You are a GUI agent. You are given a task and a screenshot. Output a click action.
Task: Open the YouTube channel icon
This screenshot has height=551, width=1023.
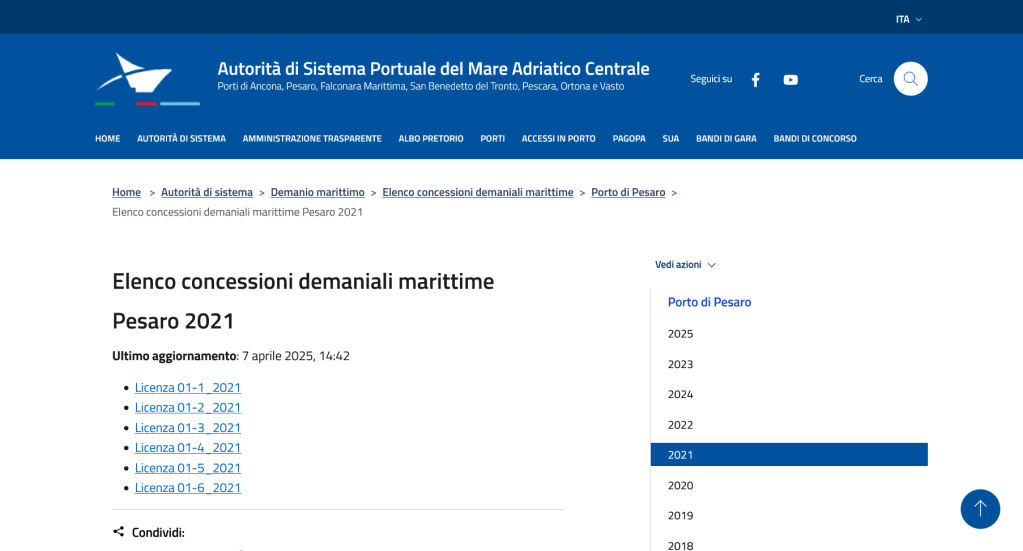(x=790, y=80)
